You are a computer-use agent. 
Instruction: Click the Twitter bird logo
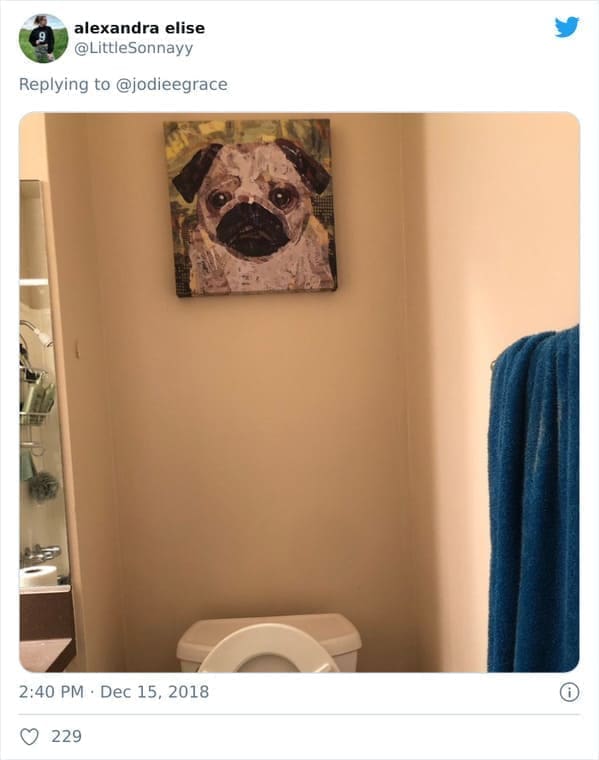coord(567,27)
